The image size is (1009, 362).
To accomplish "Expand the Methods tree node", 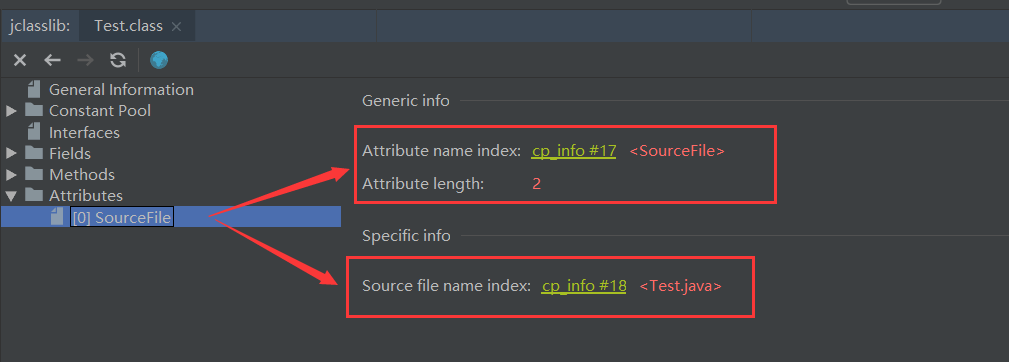I will point(11,175).
